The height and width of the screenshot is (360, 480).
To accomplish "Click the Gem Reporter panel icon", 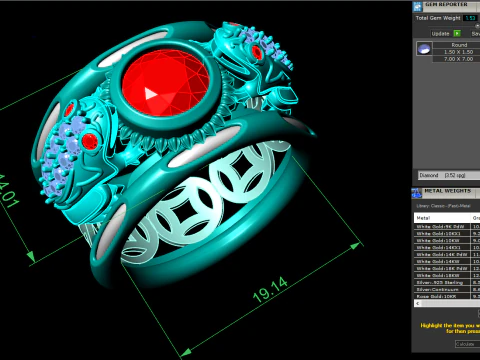I will 417,6.
